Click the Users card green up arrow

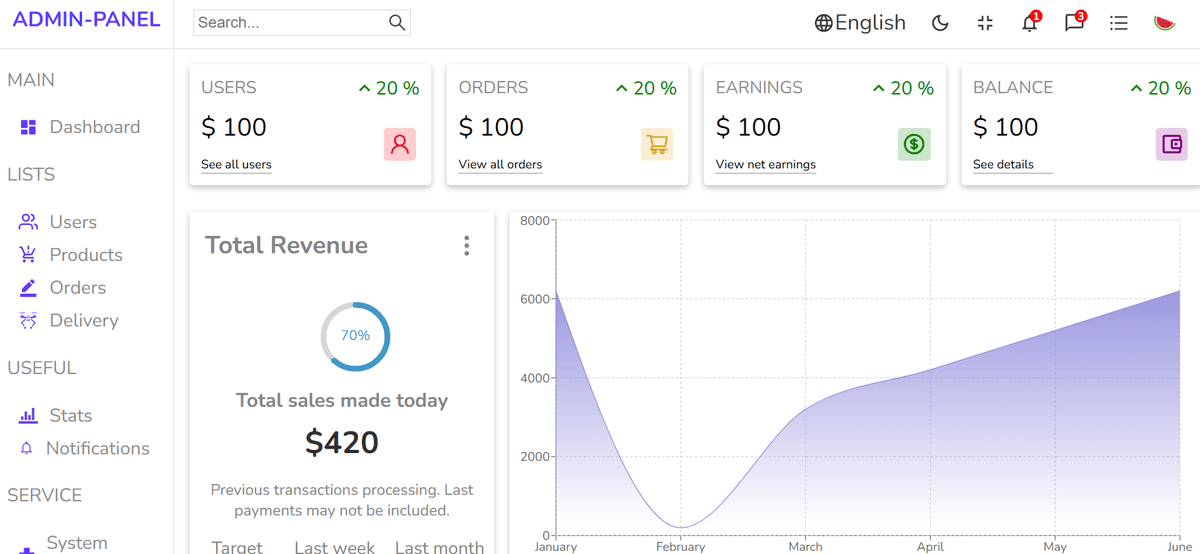tap(365, 89)
